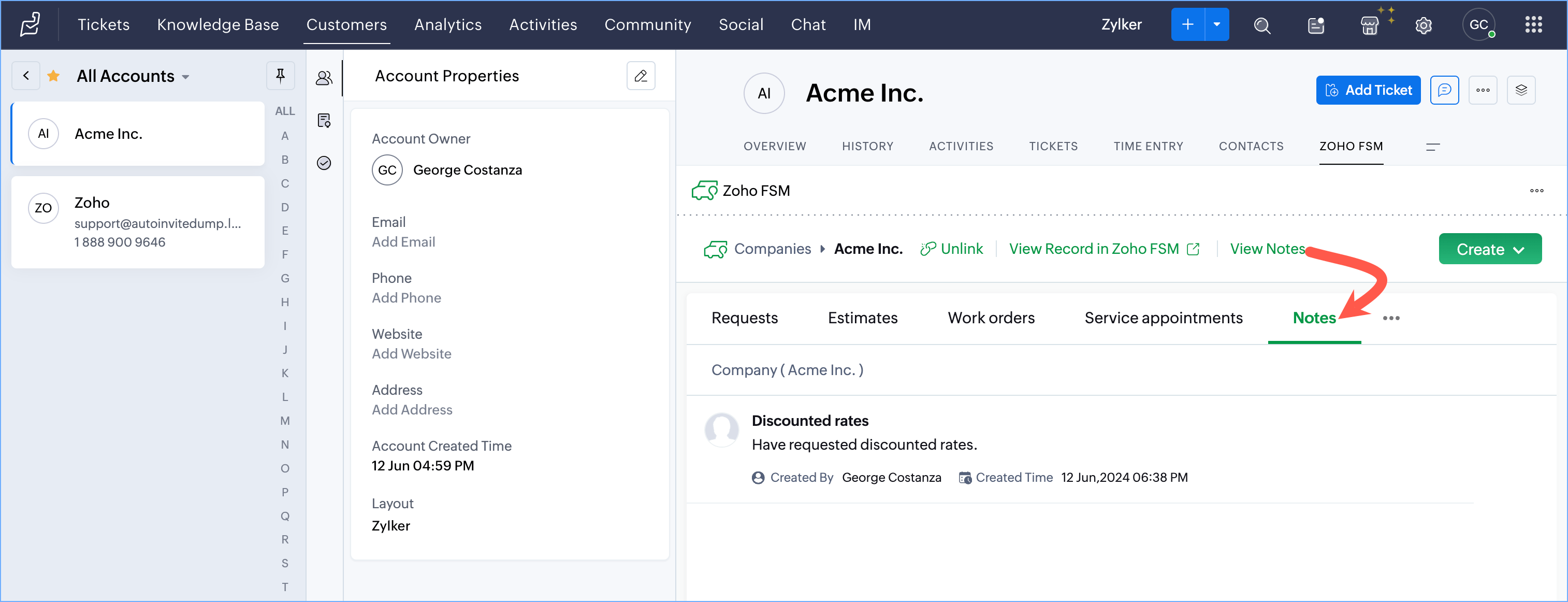Click the layers stack icon near Add Ticket
Image resolution: width=1568 pixels, height=602 pixels.
[x=1520, y=90]
